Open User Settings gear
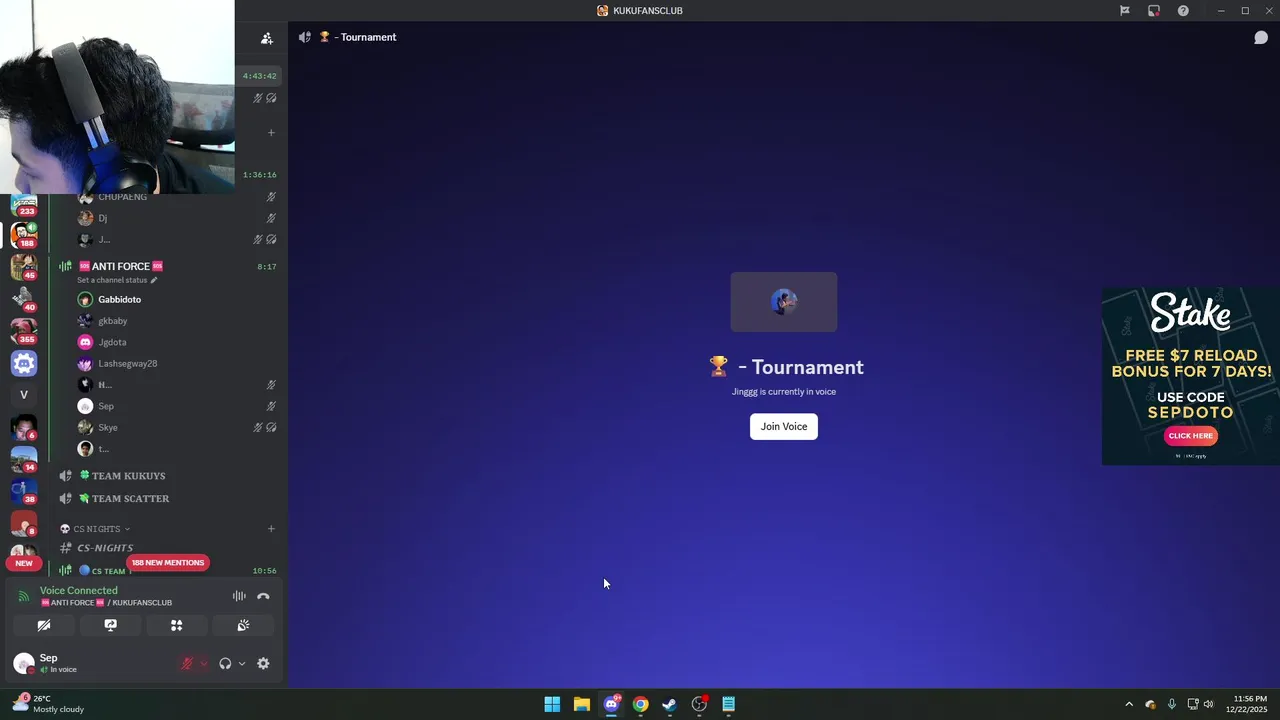 point(263,663)
